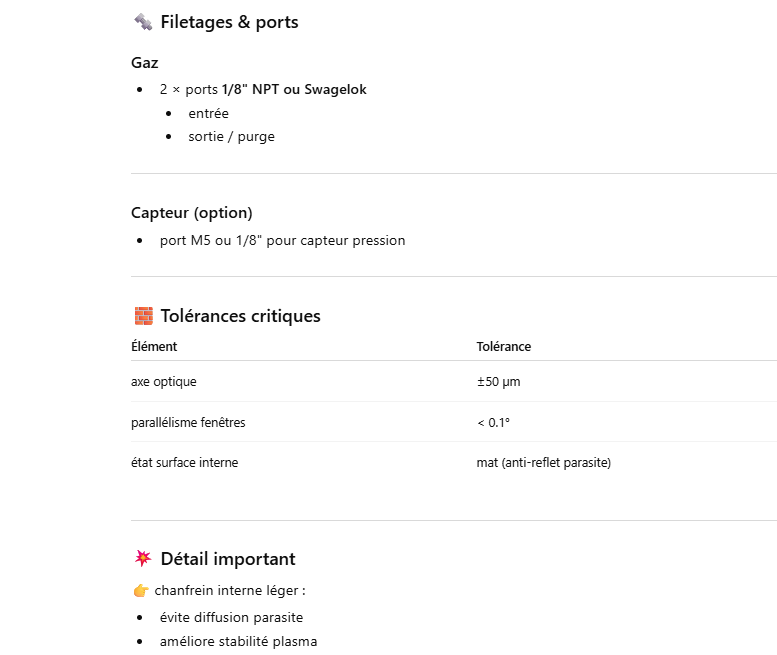The height and width of the screenshot is (655, 777).
Task: Click the "< 0.1°" tolerance value
Action: click(x=493, y=423)
